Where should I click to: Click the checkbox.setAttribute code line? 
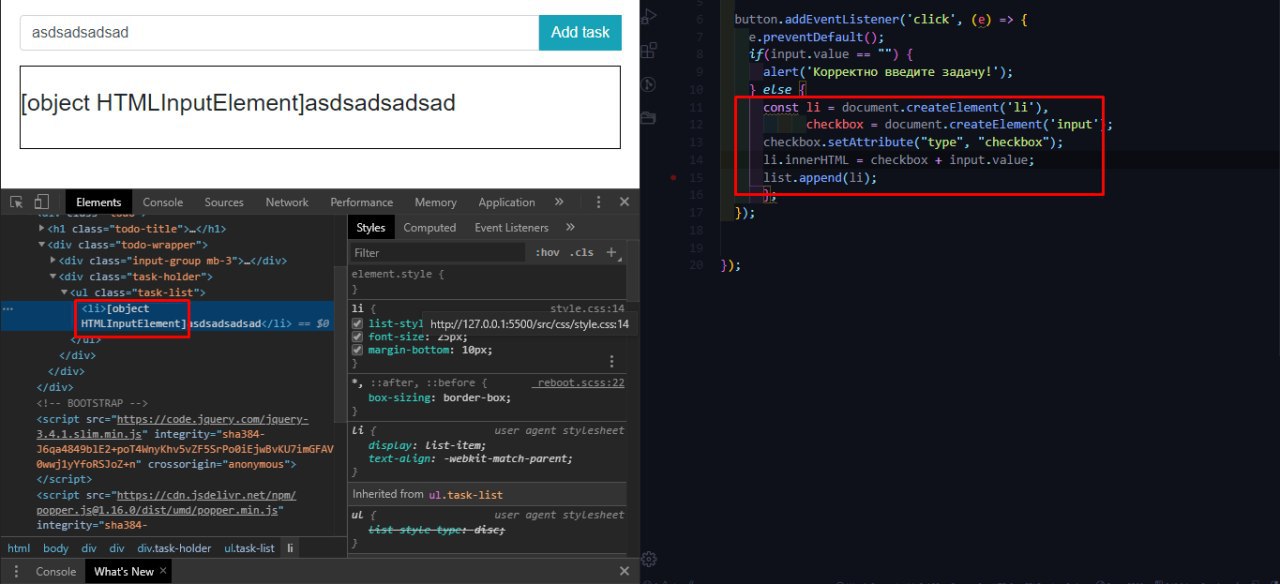(x=913, y=142)
